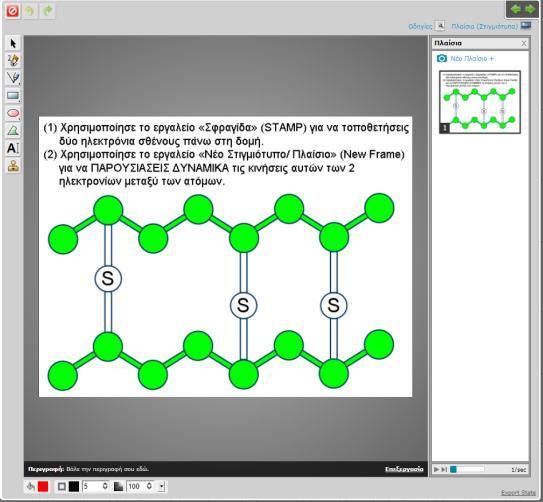This screenshot has width=543, height=502.
Task: Click Νέο Πλαίσιο + to add frame
Action: pyautogui.click(x=465, y=59)
